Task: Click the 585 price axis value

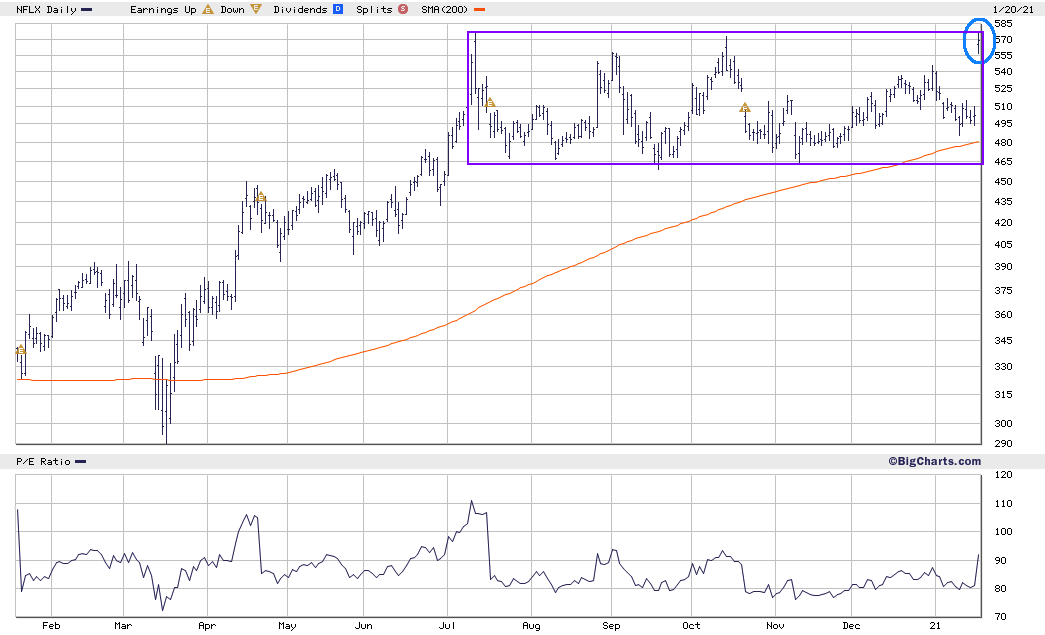Action: tap(1004, 24)
